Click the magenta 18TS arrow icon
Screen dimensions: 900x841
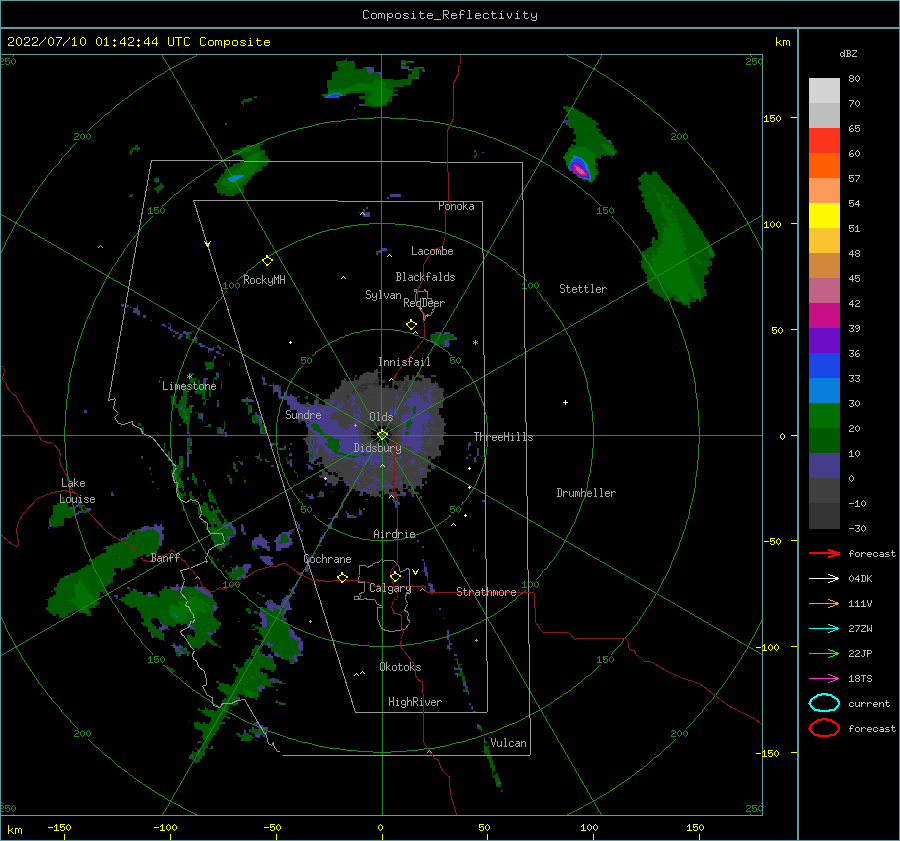[x=824, y=679]
